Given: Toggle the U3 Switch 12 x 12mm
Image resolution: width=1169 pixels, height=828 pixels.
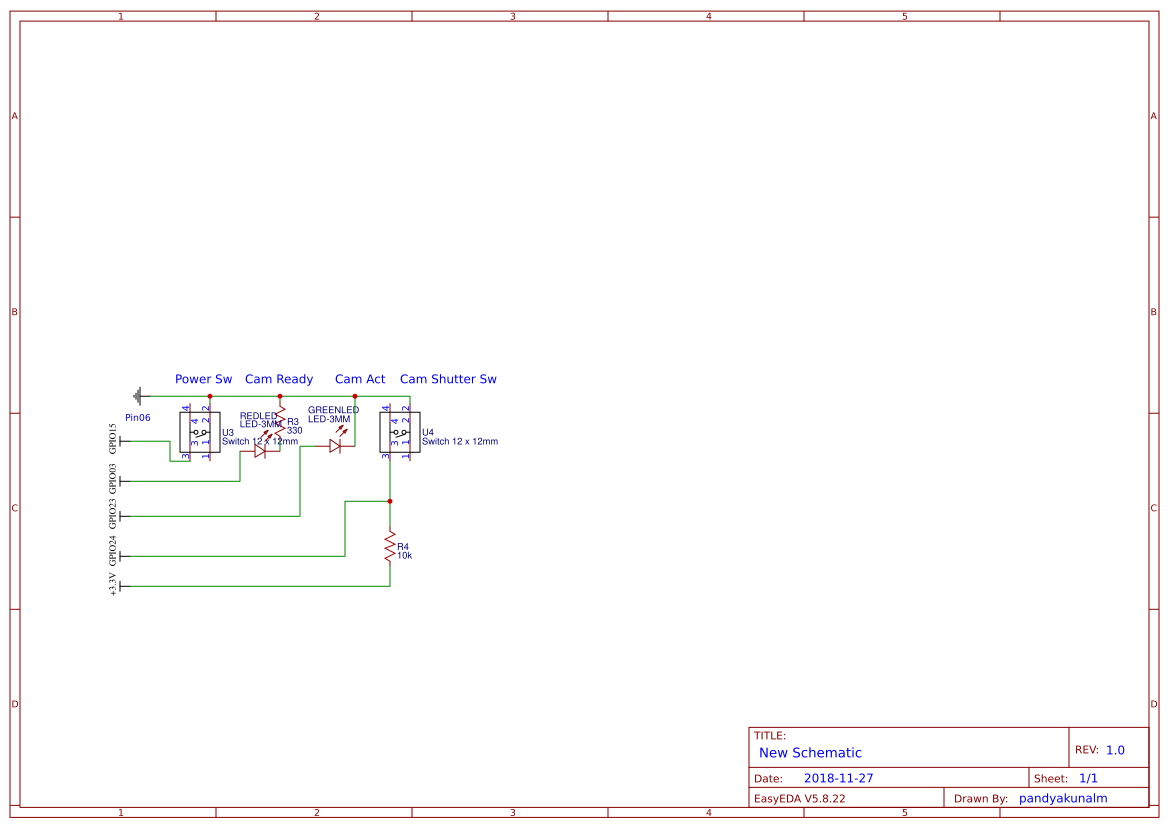Looking at the screenshot, I should click(199, 433).
